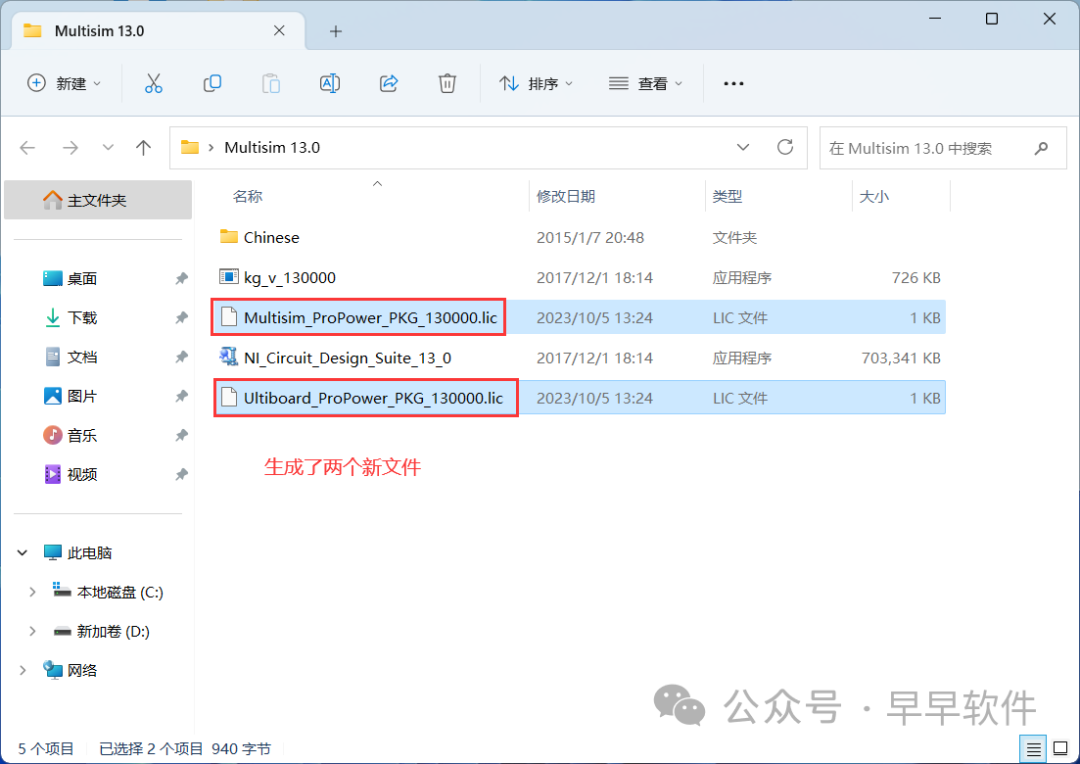The height and width of the screenshot is (764, 1080).
Task: Go back with the left arrow
Action: pos(28,147)
